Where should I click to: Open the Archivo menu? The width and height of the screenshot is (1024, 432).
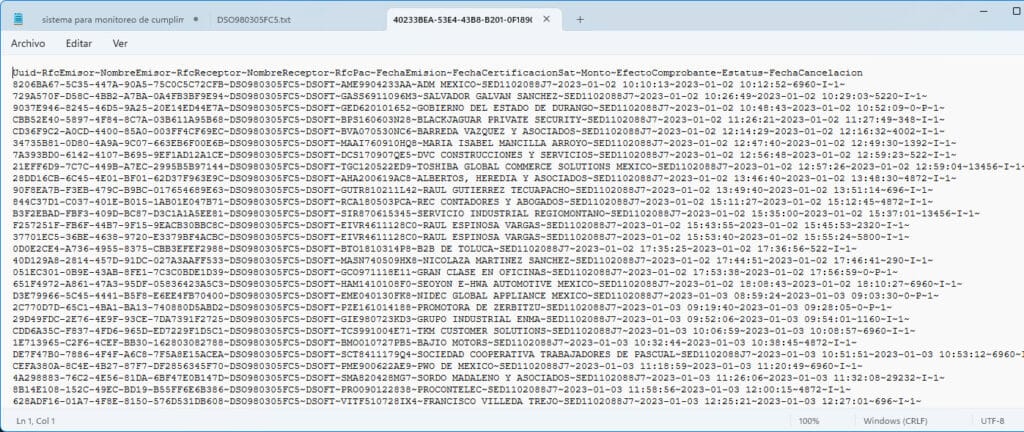coord(28,44)
